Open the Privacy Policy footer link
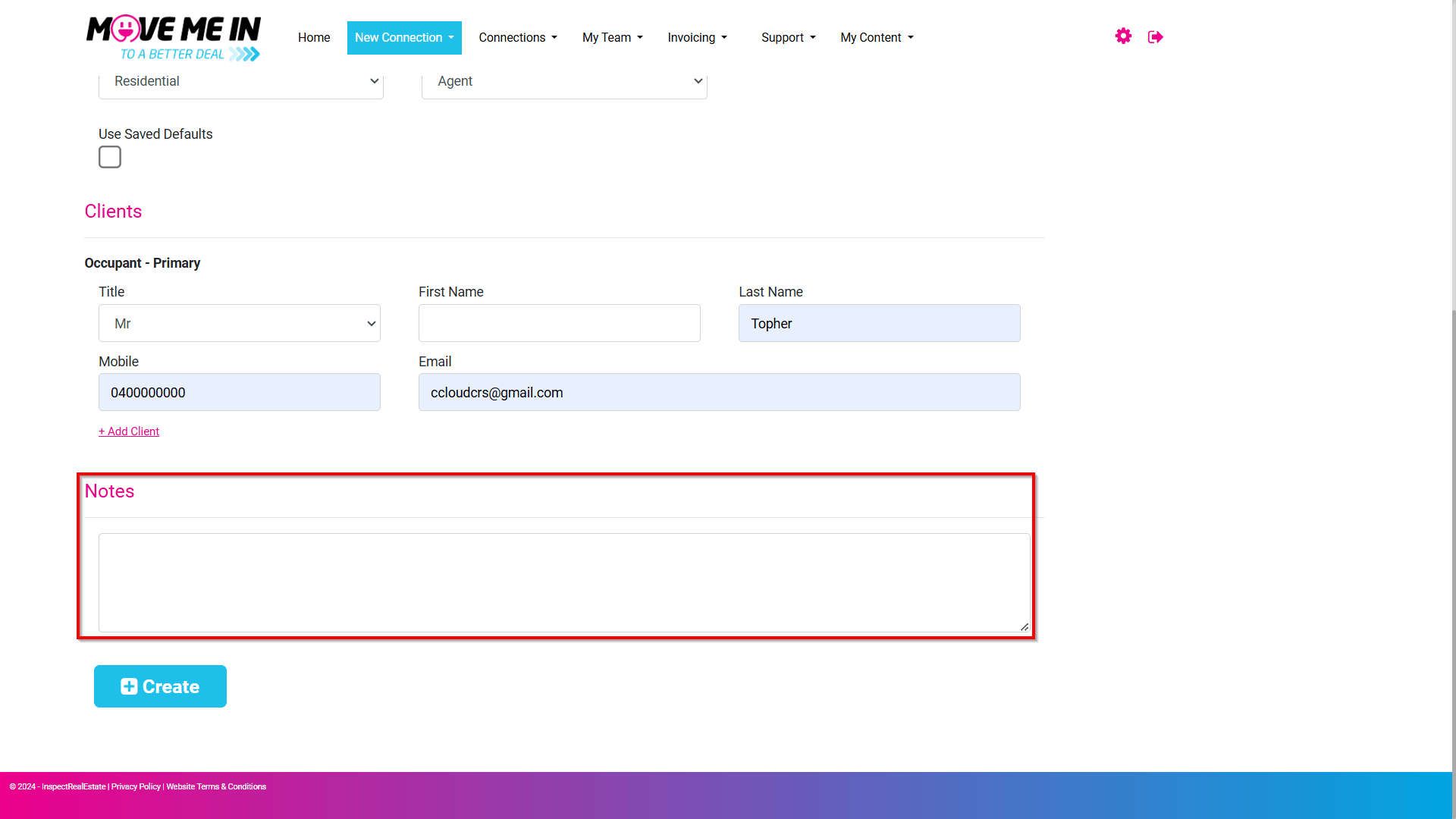 pyautogui.click(x=136, y=786)
